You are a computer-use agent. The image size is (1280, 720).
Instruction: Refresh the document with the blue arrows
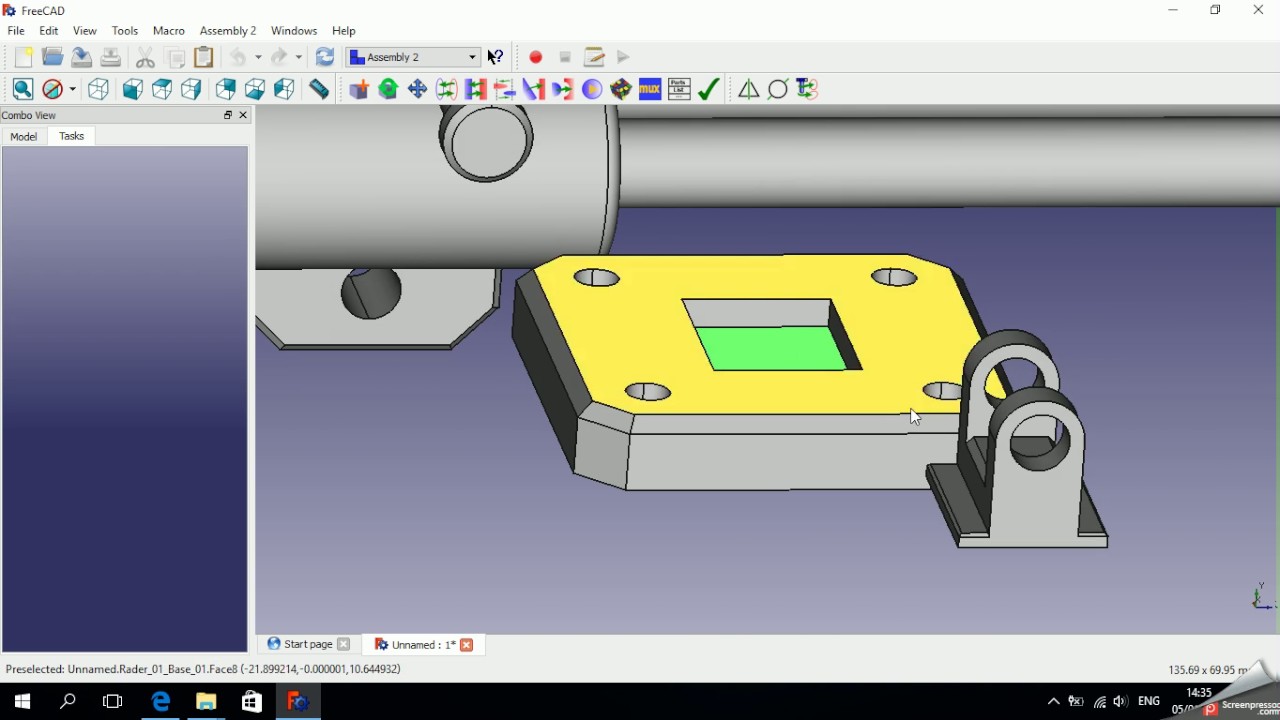[x=324, y=57]
